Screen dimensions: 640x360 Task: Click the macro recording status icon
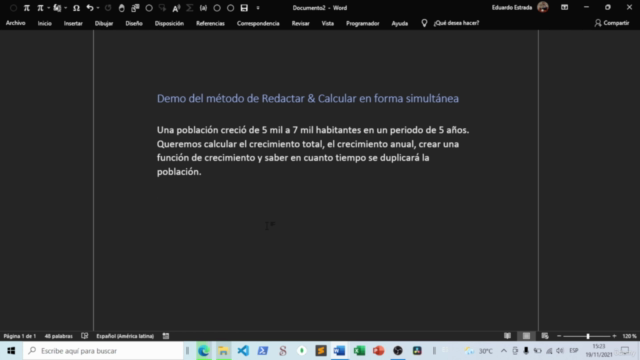pyautogui.click(x=166, y=336)
